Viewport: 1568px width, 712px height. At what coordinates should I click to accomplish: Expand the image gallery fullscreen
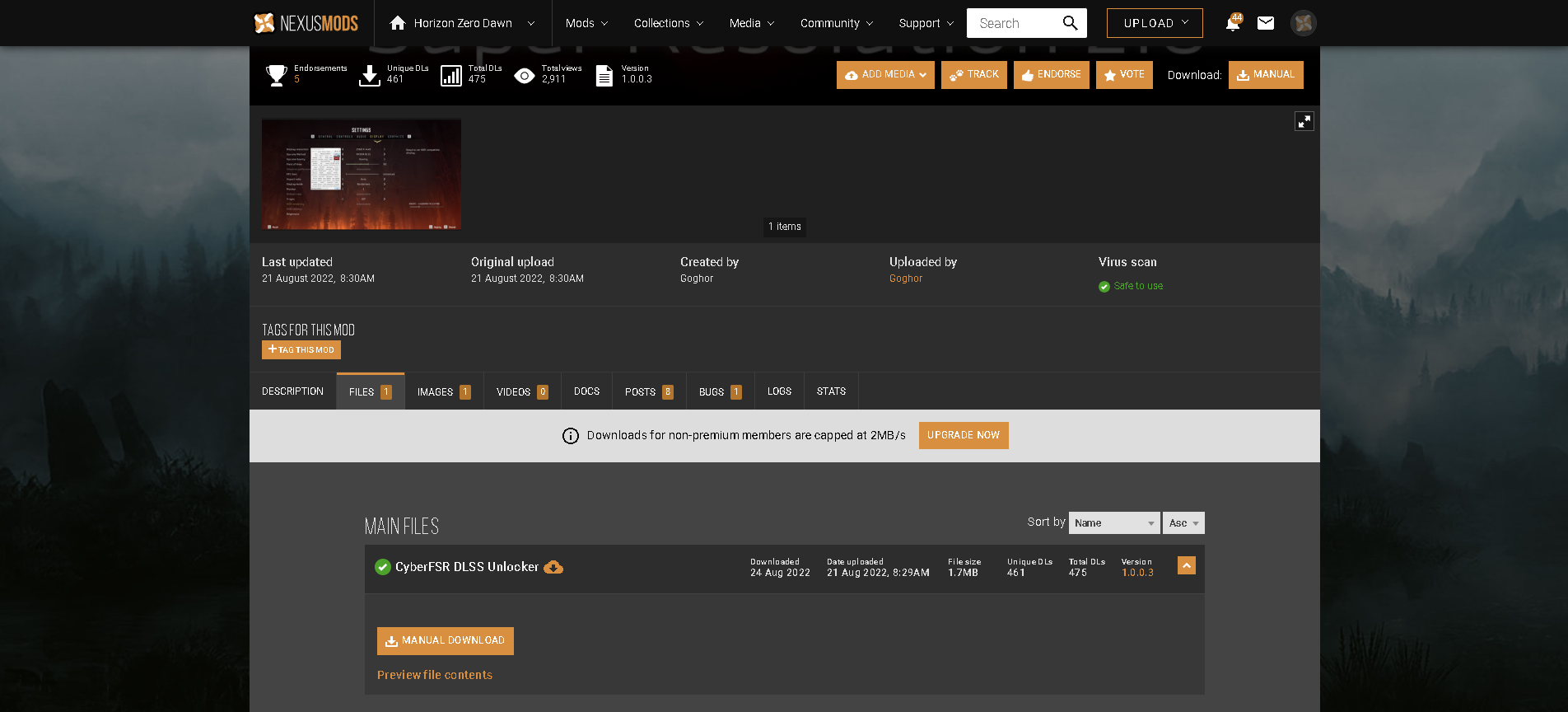coord(1304,121)
